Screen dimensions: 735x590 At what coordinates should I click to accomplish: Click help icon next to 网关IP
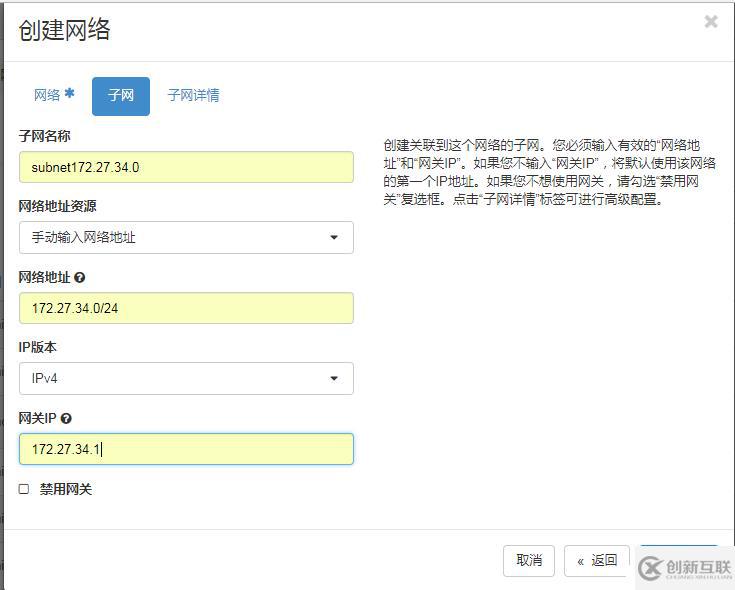click(66, 418)
